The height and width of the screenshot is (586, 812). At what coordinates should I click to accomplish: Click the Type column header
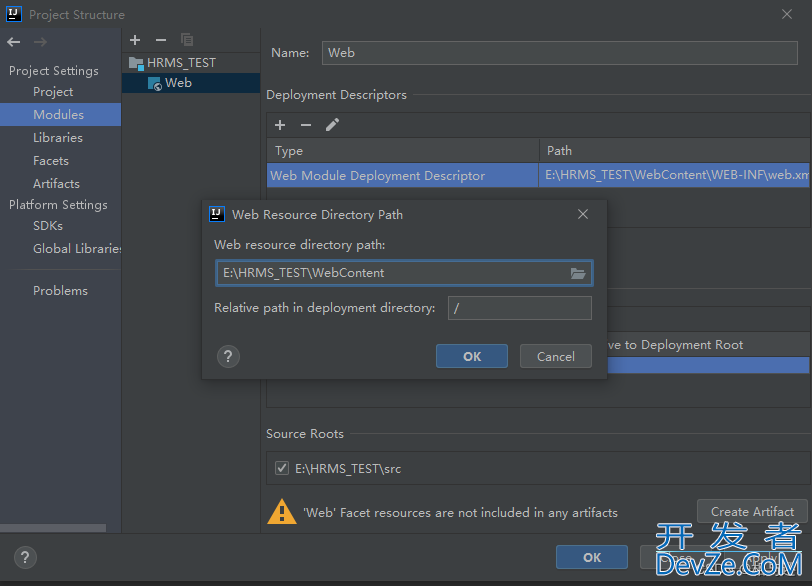pyautogui.click(x=403, y=151)
